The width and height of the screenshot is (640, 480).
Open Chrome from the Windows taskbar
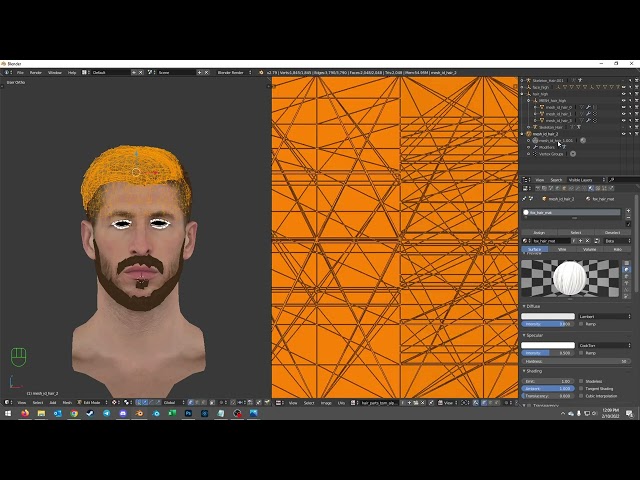[x=74, y=413]
